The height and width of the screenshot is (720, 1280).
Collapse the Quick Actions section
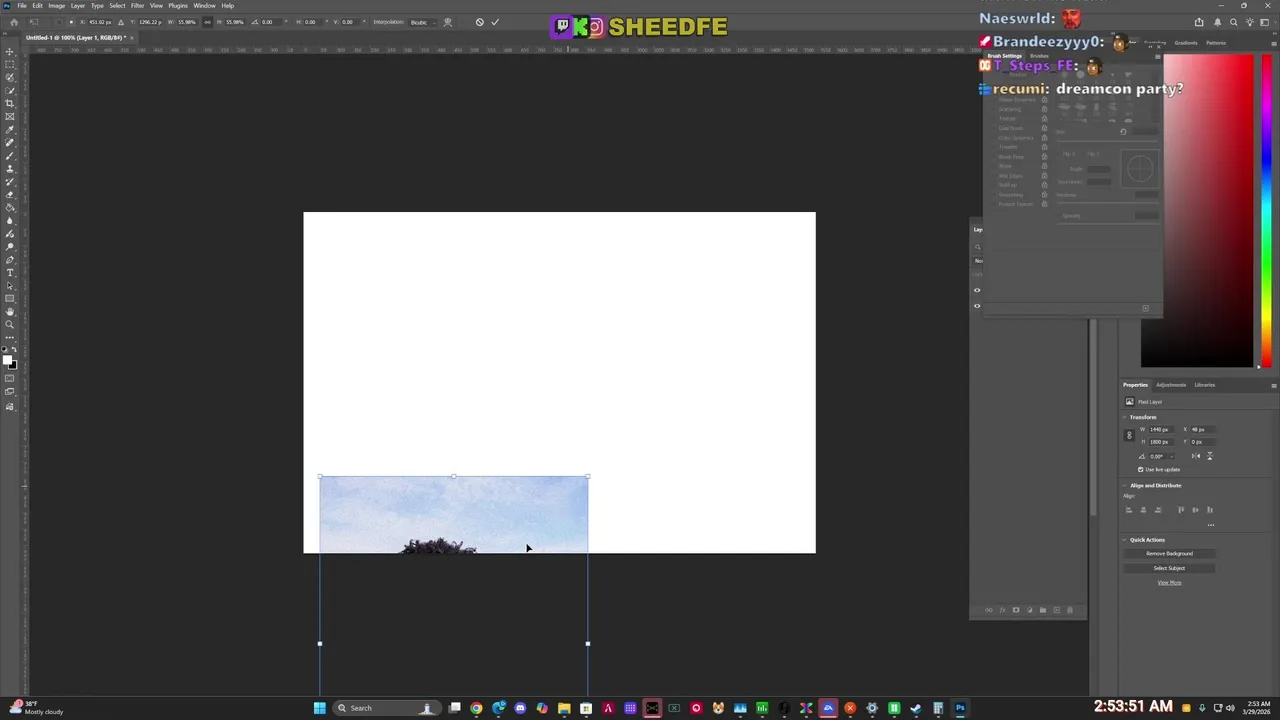pyautogui.click(x=1124, y=540)
